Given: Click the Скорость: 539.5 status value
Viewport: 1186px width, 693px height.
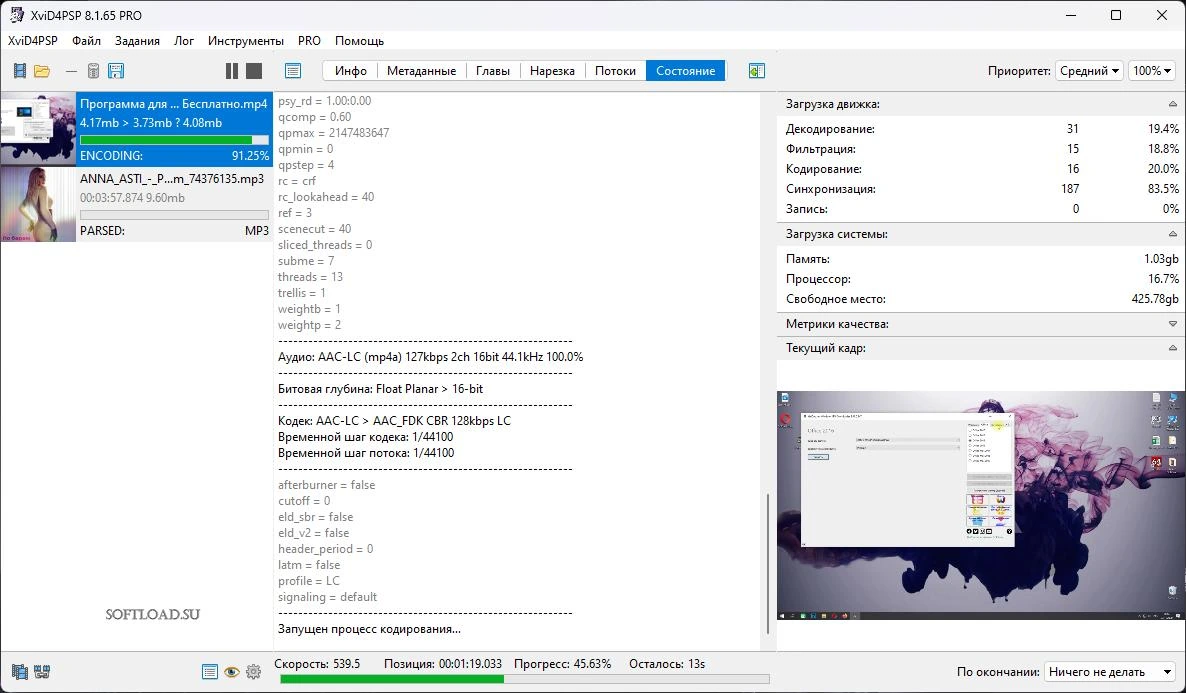Looking at the screenshot, I should click(x=317, y=663).
